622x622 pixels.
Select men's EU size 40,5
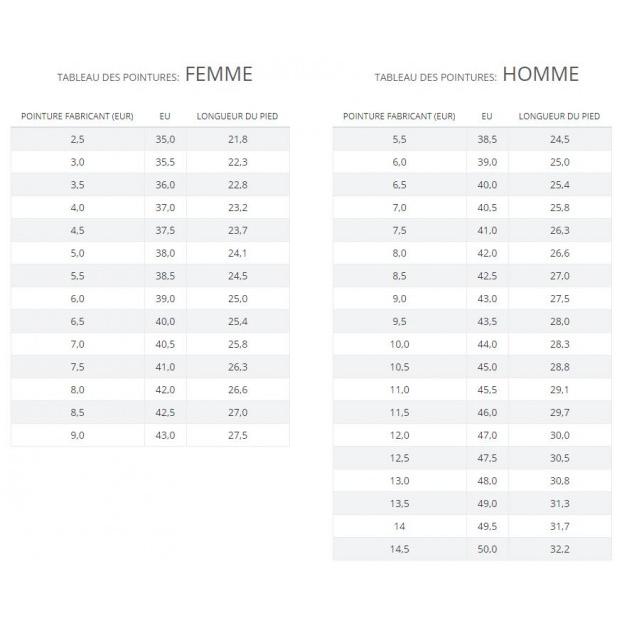[487, 207]
